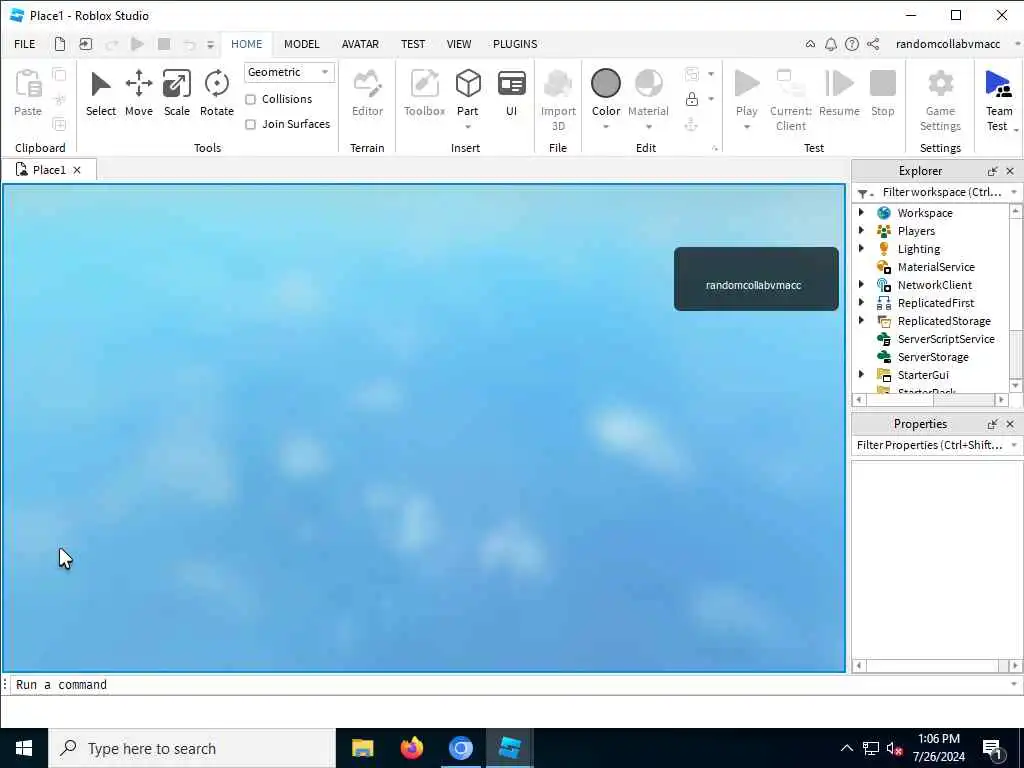The height and width of the screenshot is (768, 1024).
Task: Open the UI insert tool
Action: 511,94
